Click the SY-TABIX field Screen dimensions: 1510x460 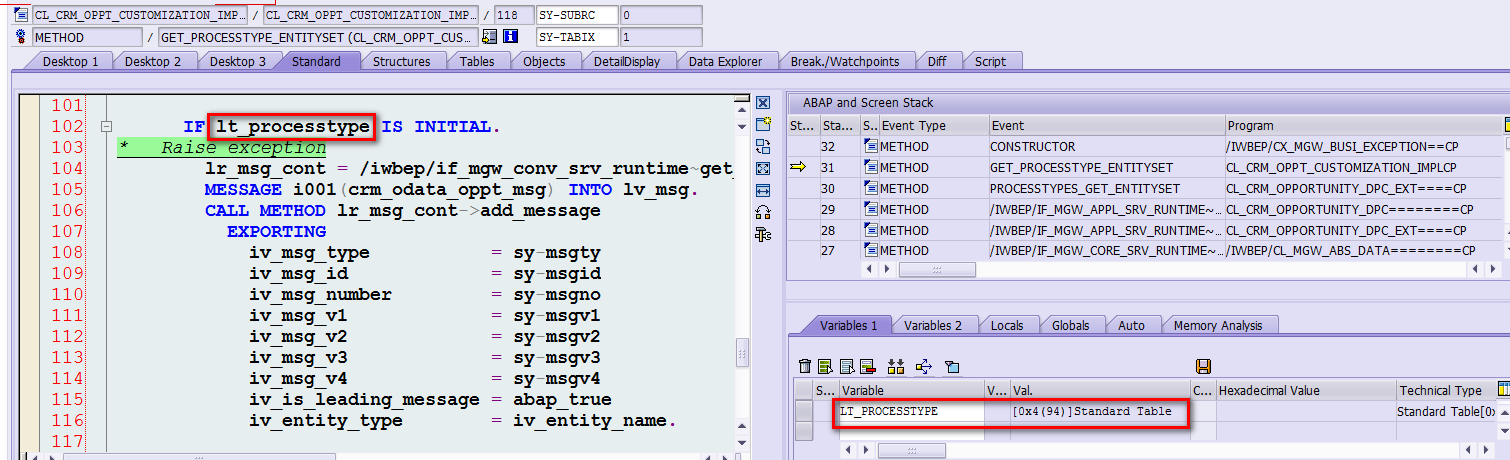point(577,37)
